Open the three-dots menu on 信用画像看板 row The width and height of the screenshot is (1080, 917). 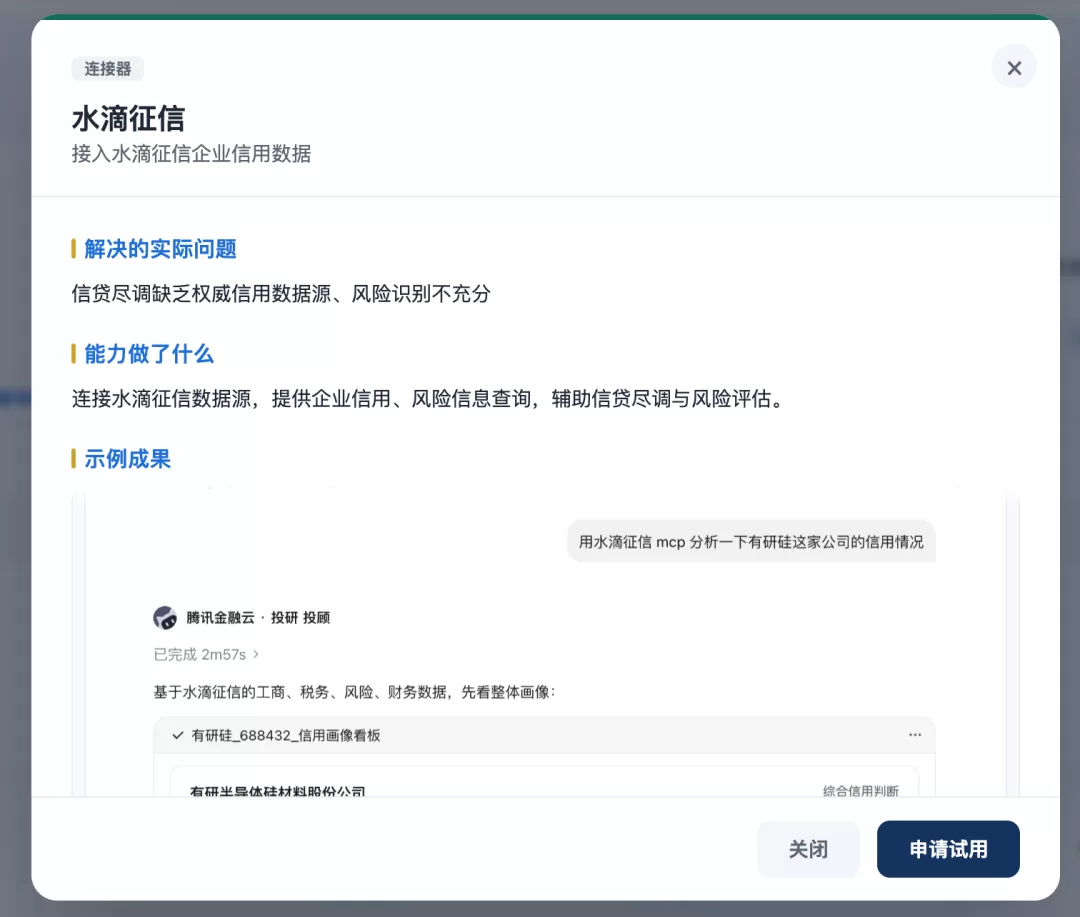pyautogui.click(x=915, y=734)
